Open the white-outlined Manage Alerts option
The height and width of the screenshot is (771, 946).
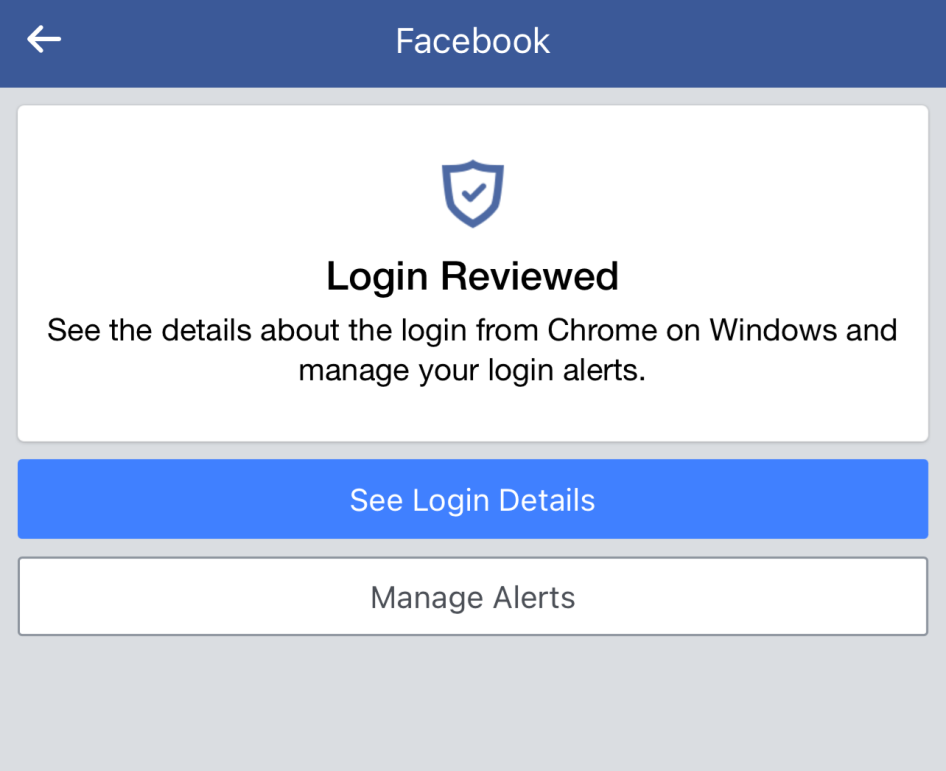(473, 597)
